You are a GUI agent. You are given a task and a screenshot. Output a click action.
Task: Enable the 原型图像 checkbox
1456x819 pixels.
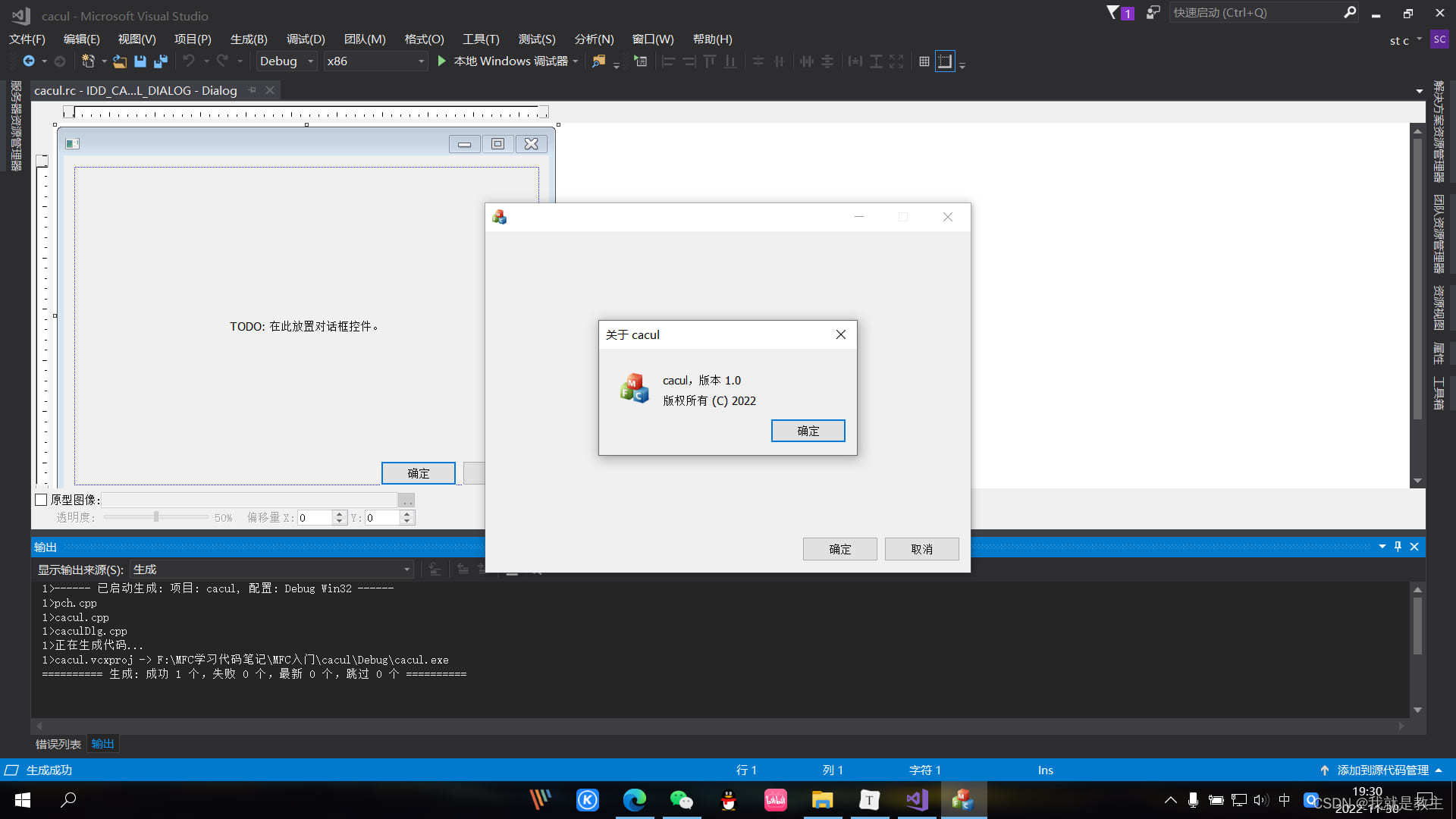pyautogui.click(x=42, y=500)
